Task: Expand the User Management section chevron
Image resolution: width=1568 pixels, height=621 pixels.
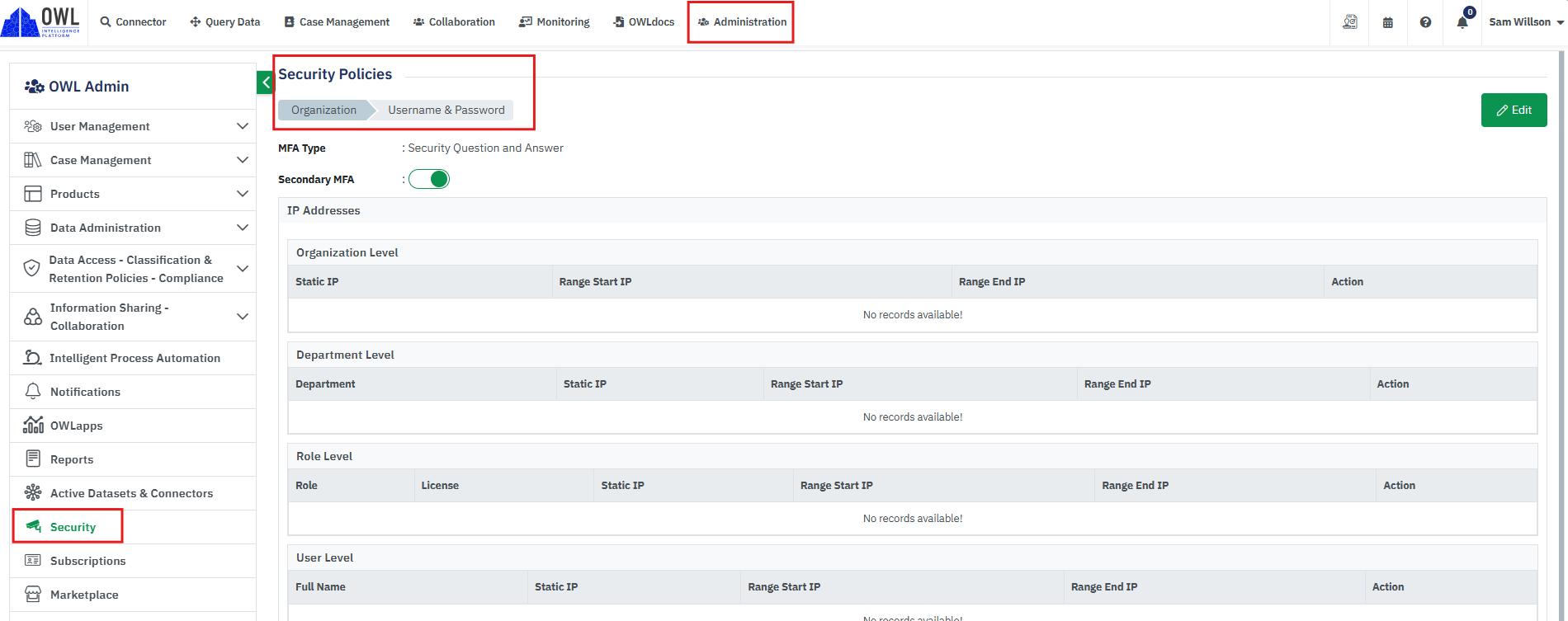Action: coord(243,126)
